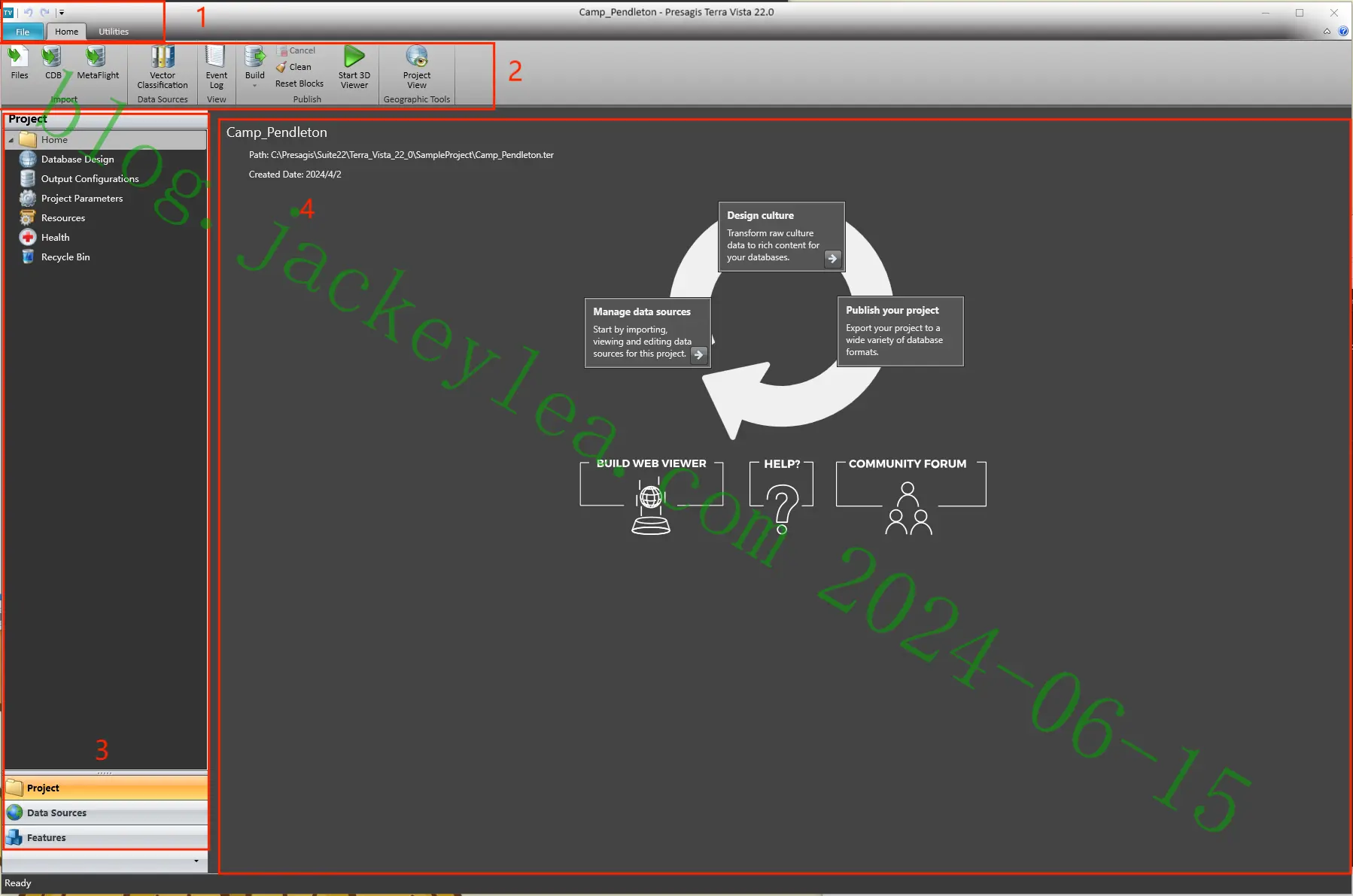Open the Build Web Viewer link
This screenshot has width=1353, height=896.
652,496
